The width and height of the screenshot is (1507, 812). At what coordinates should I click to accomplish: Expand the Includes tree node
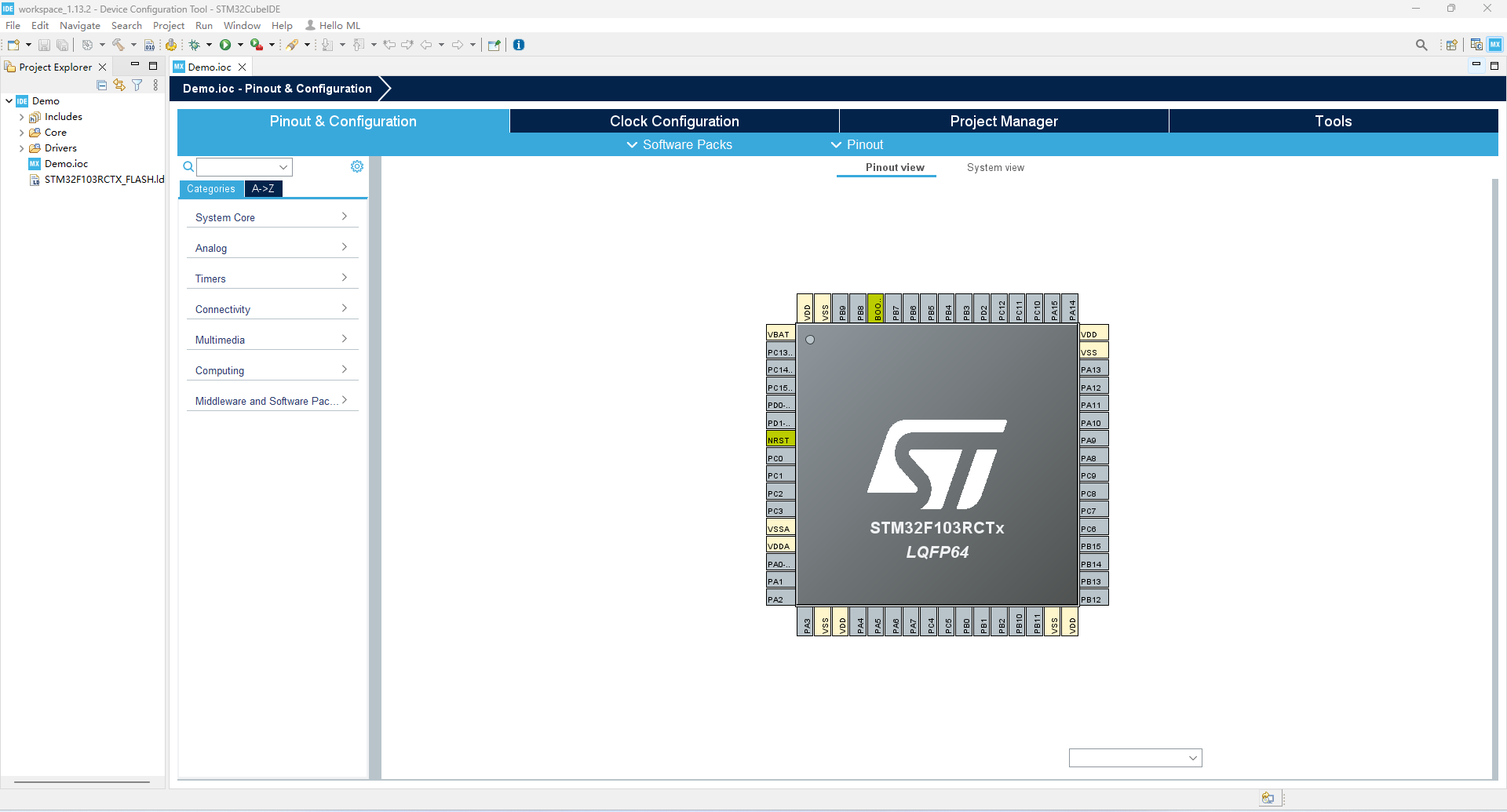pyautogui.click(x=21, y=117)
